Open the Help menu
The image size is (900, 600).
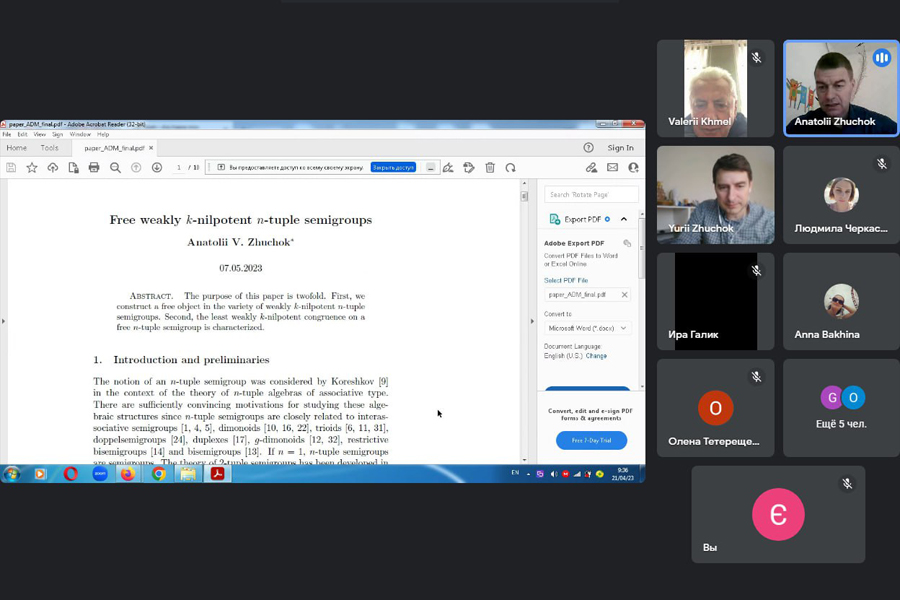coord(103,134)
